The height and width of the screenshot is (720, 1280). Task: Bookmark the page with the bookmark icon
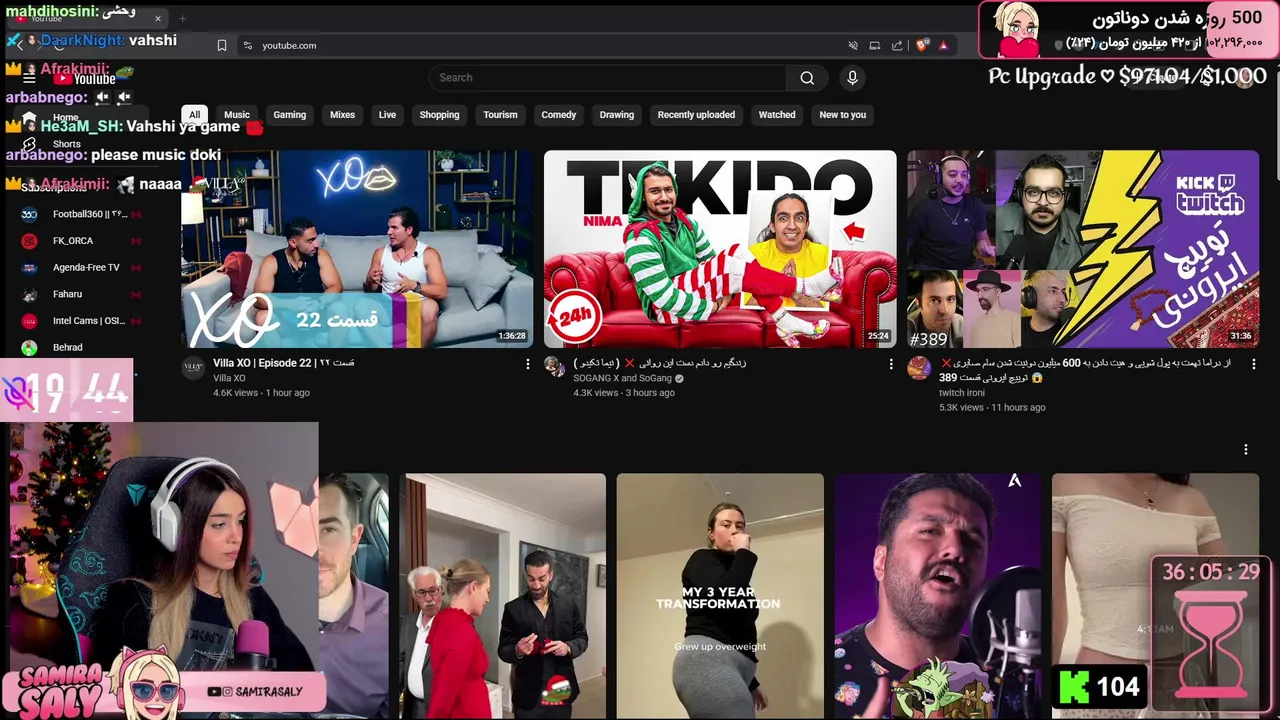[222, 45]
